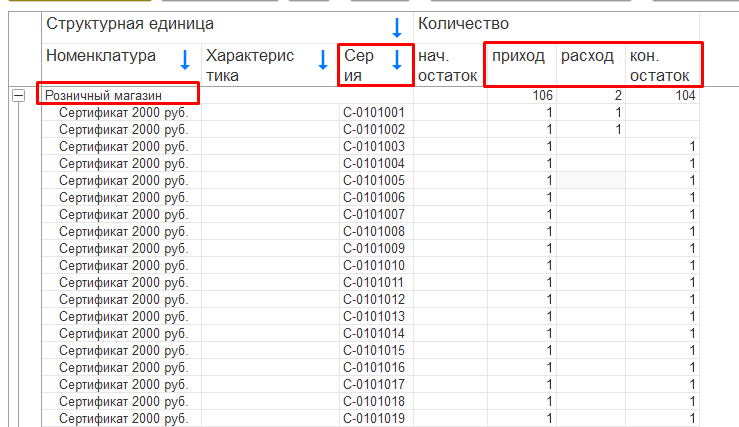
Task: Select расход value 1 in row C-0101002
Action: click(591, 130)
